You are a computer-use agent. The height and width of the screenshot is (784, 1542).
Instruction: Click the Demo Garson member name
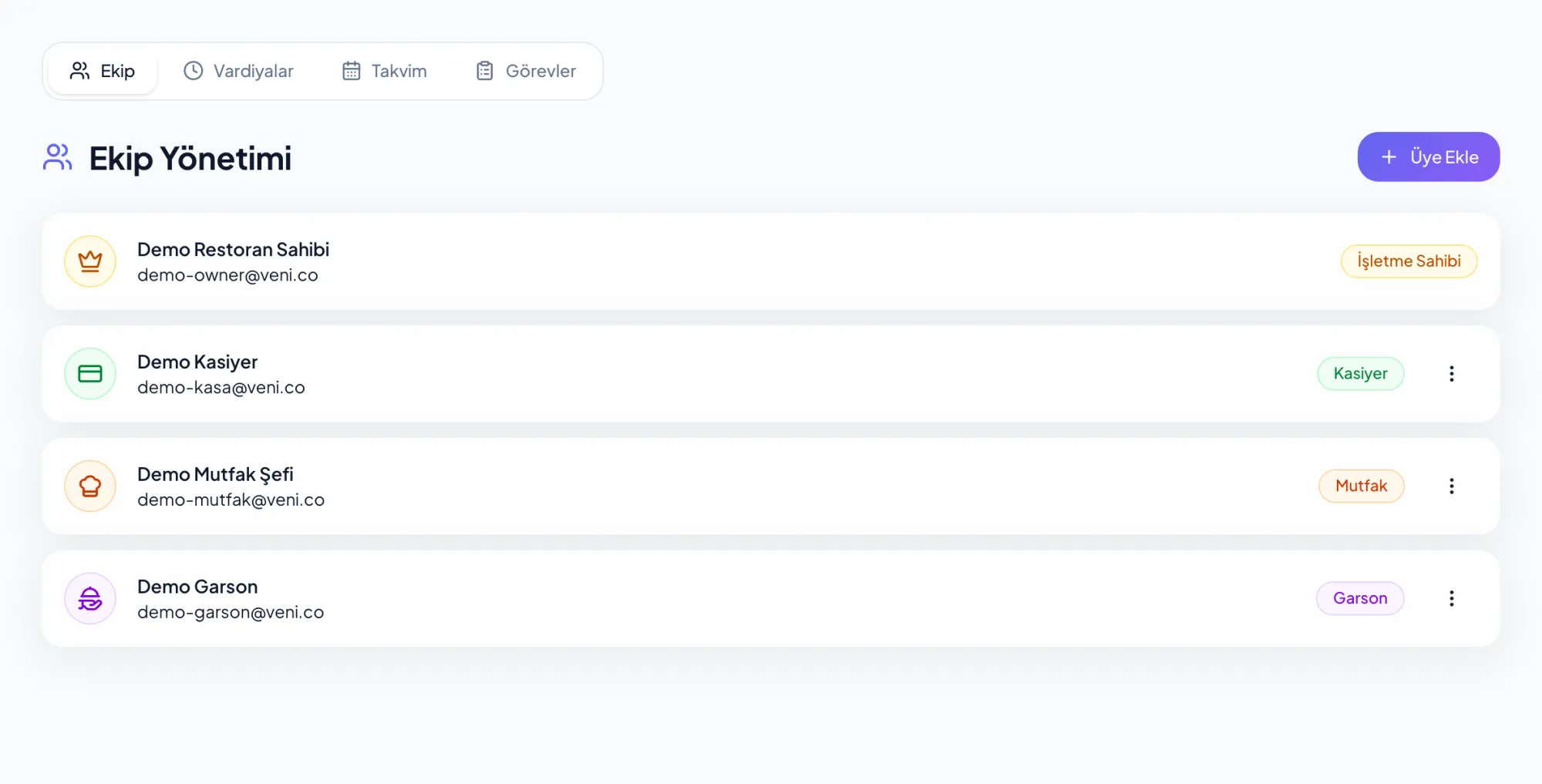pyautogui.click(x=197, y=587)
